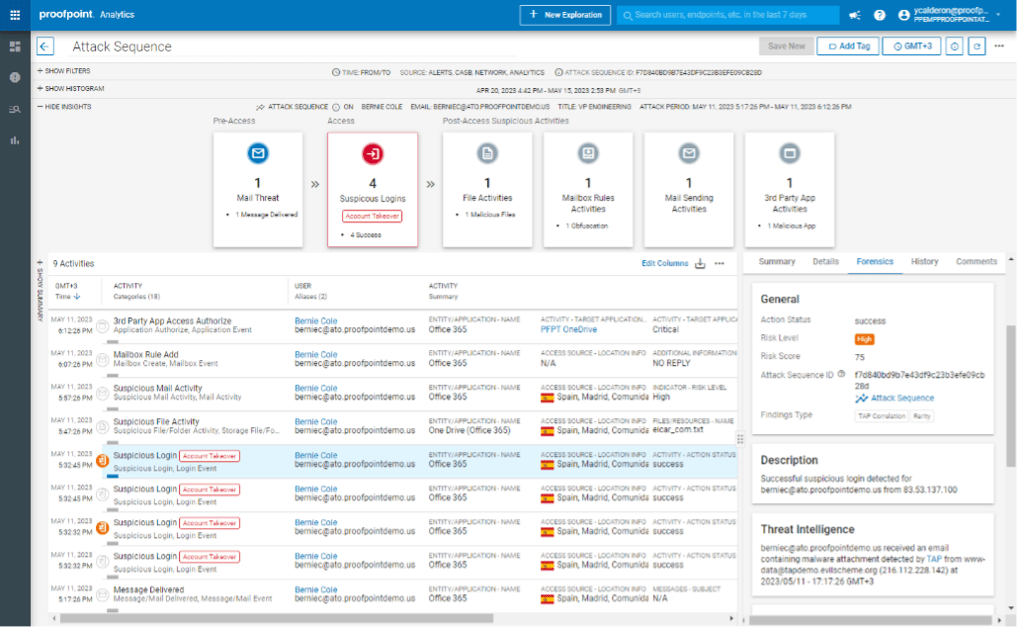This screenshot has height=629, width=1020.
Task: Select the Suspicious Logins card
Action: tap(372, 189)
